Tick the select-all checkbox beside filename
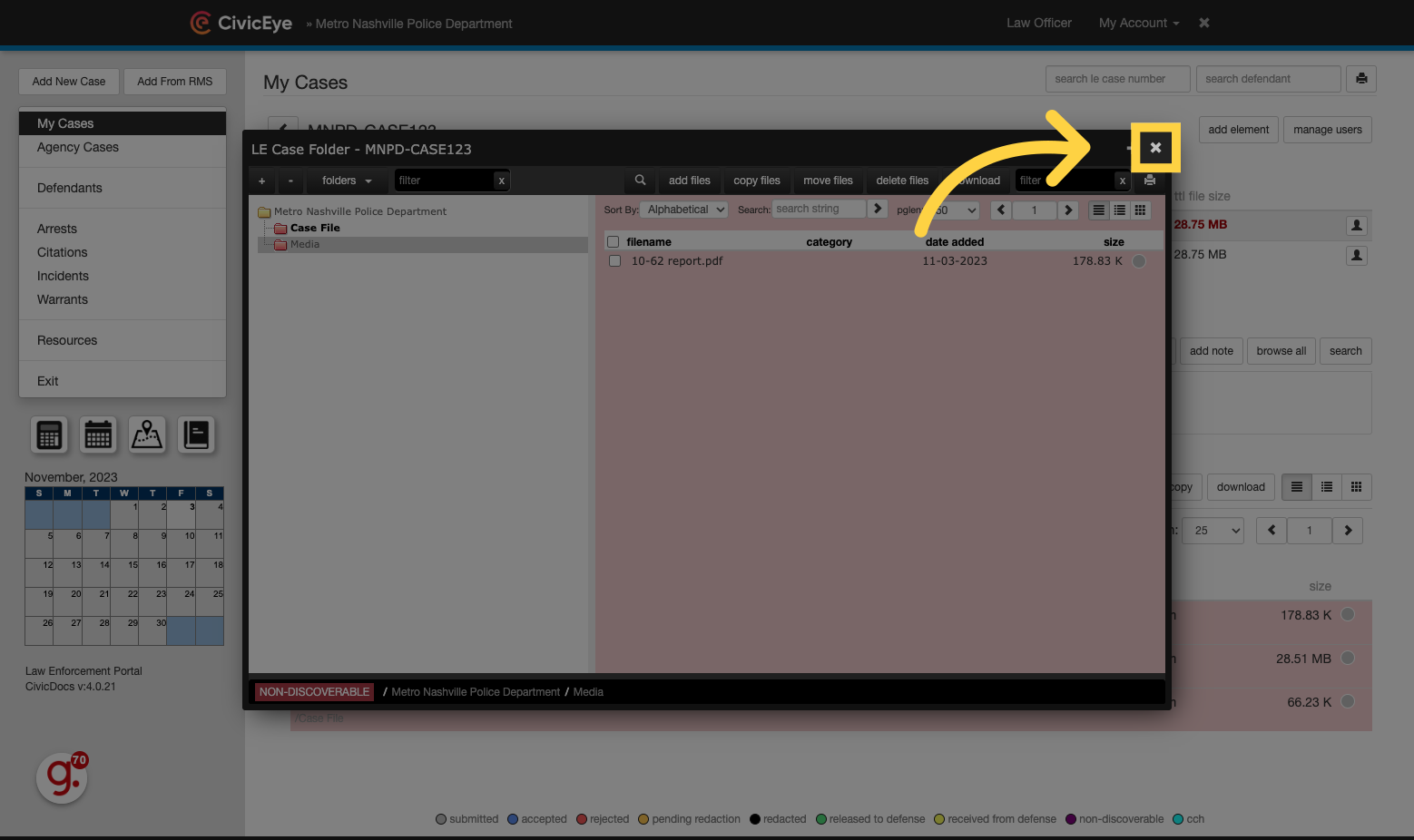Screen dimensions: 1414x840 tap(614, 242)
